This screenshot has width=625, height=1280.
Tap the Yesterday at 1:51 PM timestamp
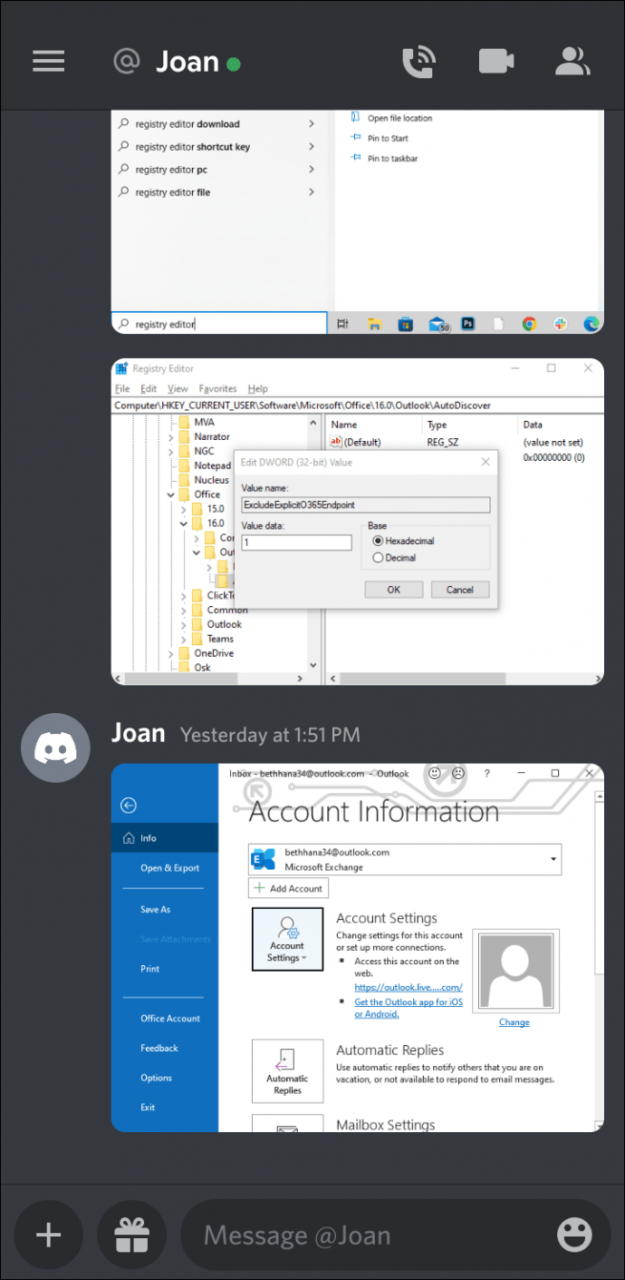(270, 735)
